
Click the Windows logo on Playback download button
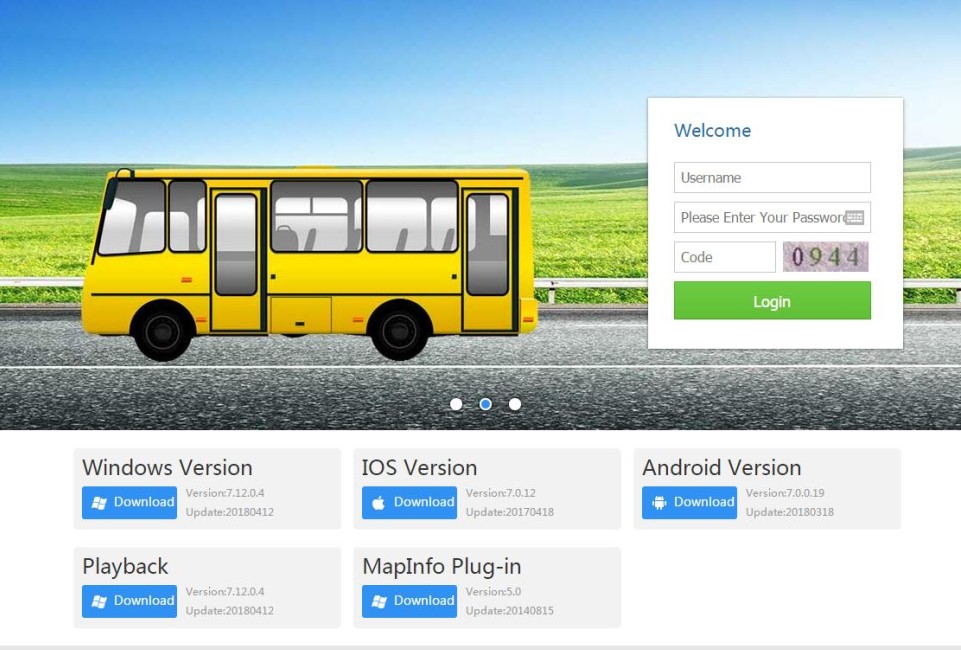click(99, 602)
